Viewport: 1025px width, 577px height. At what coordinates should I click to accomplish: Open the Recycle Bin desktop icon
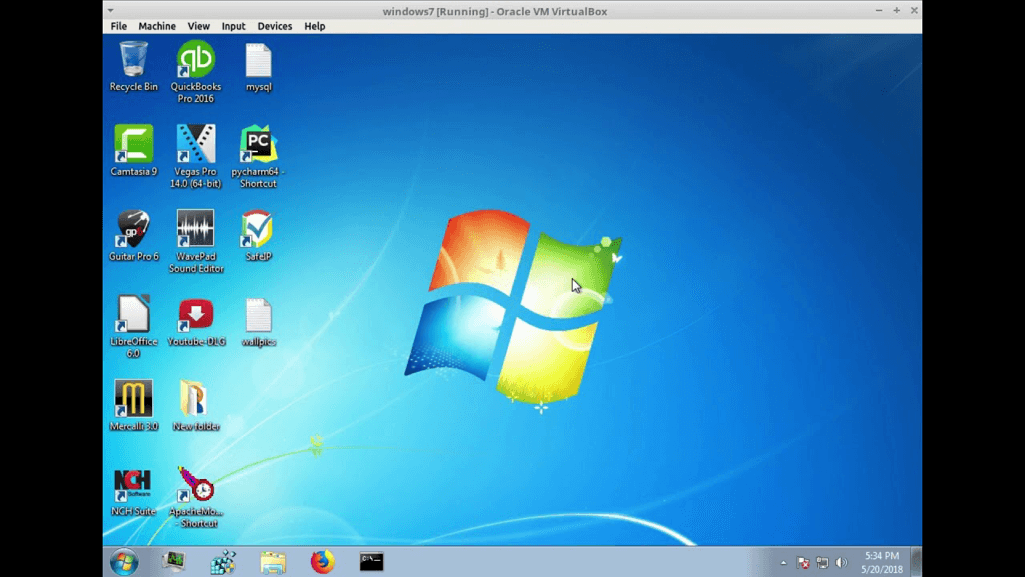(133, 60)
